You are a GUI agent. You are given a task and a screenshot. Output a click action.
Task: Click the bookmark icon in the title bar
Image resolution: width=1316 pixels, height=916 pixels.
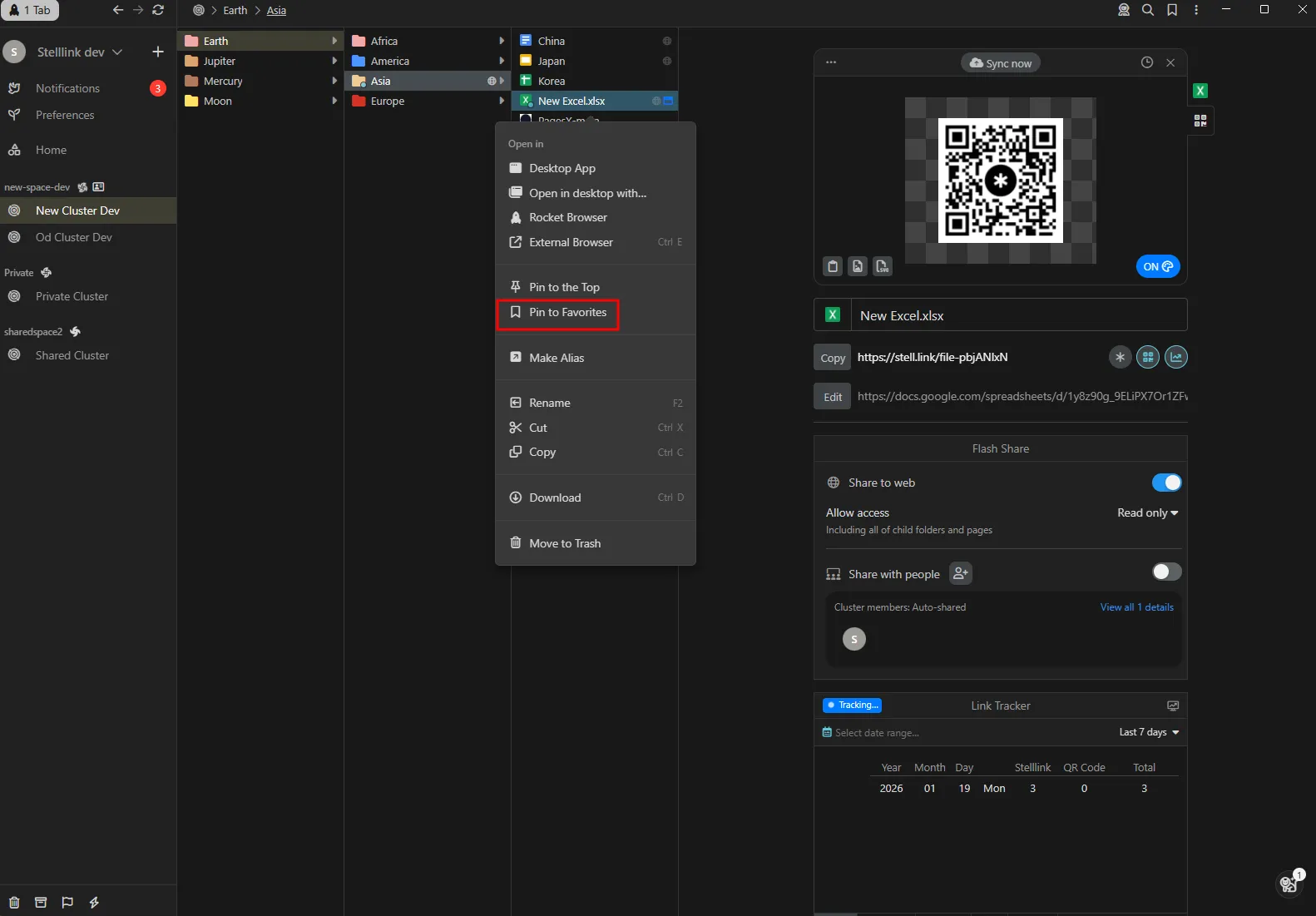(1171, 10)
